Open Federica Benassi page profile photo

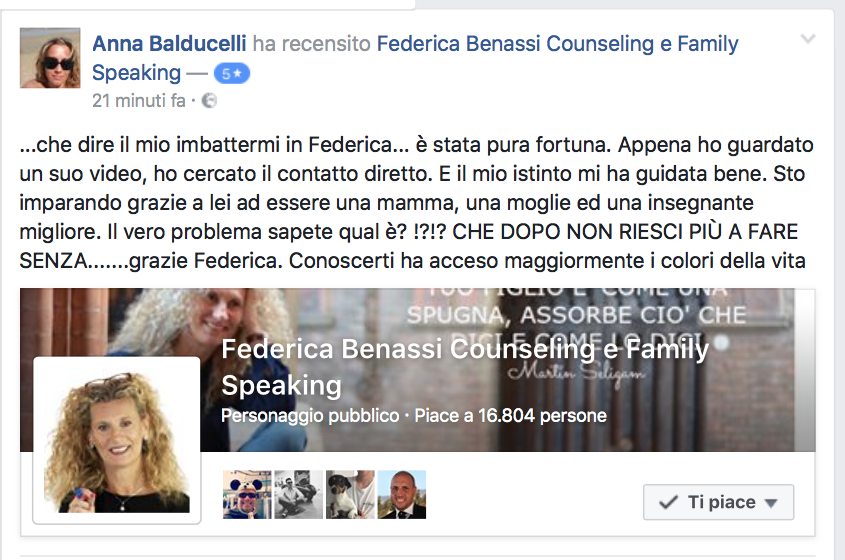point(117,440)
